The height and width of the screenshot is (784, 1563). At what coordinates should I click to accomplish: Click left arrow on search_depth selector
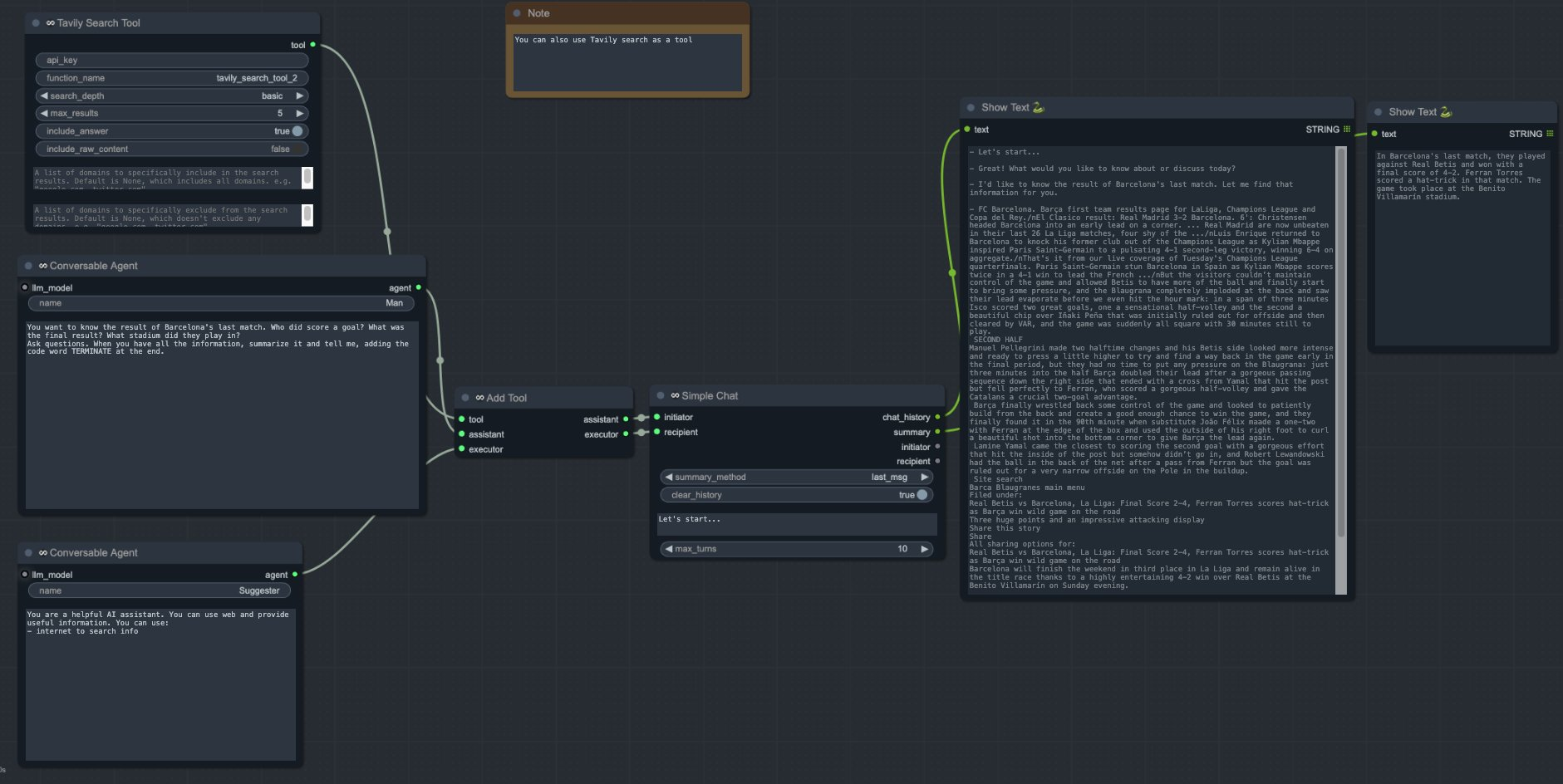point(44,96)
